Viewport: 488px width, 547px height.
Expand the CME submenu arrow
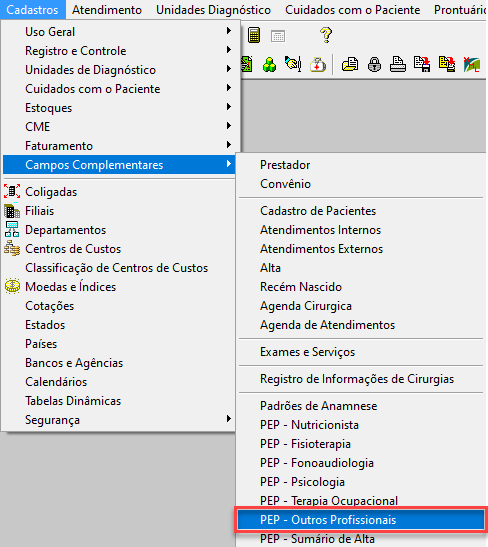tap(228, 126)
